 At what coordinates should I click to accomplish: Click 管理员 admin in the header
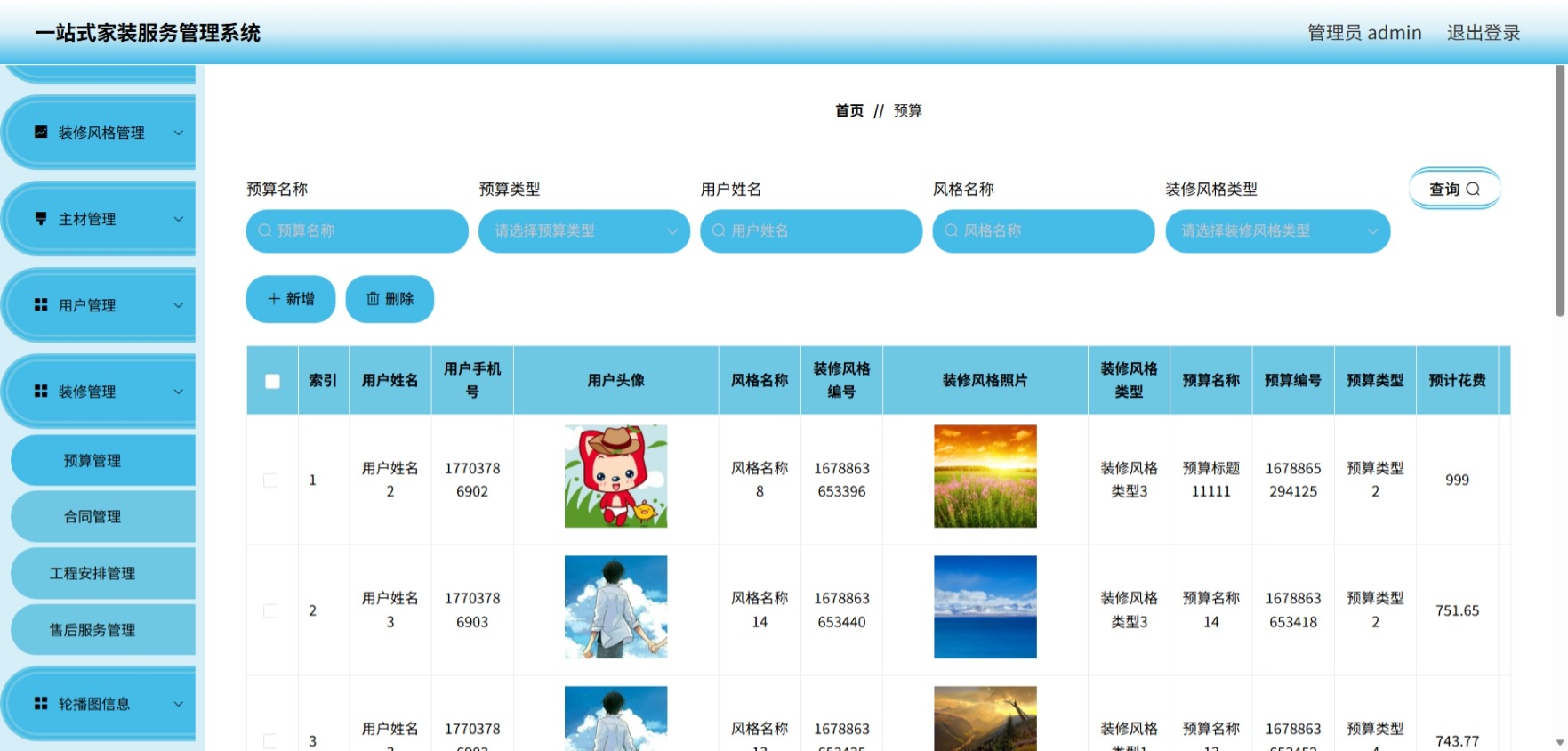point(1364,33)
